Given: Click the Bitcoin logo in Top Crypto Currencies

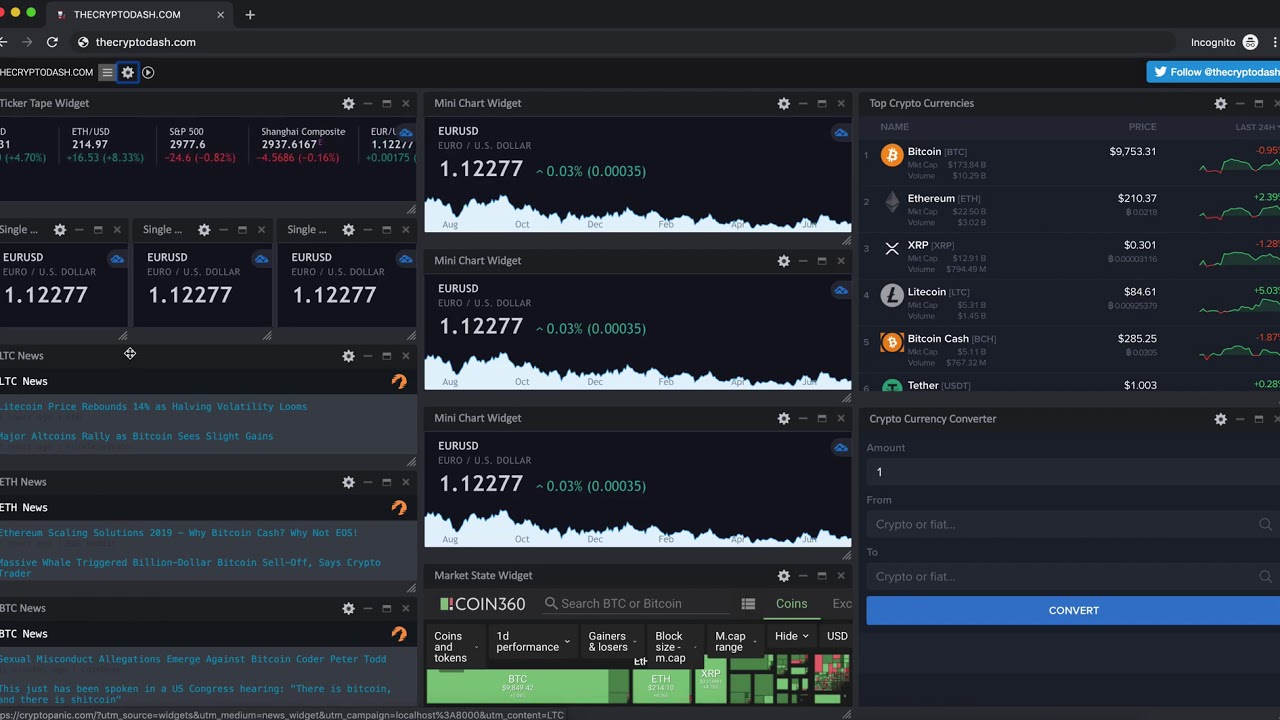Looking at the screenshot, I should 891,155.
